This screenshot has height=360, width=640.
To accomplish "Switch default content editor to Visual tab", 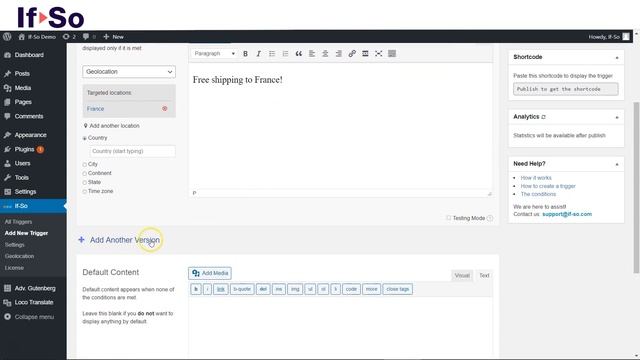I will click(x=462, y=276).
